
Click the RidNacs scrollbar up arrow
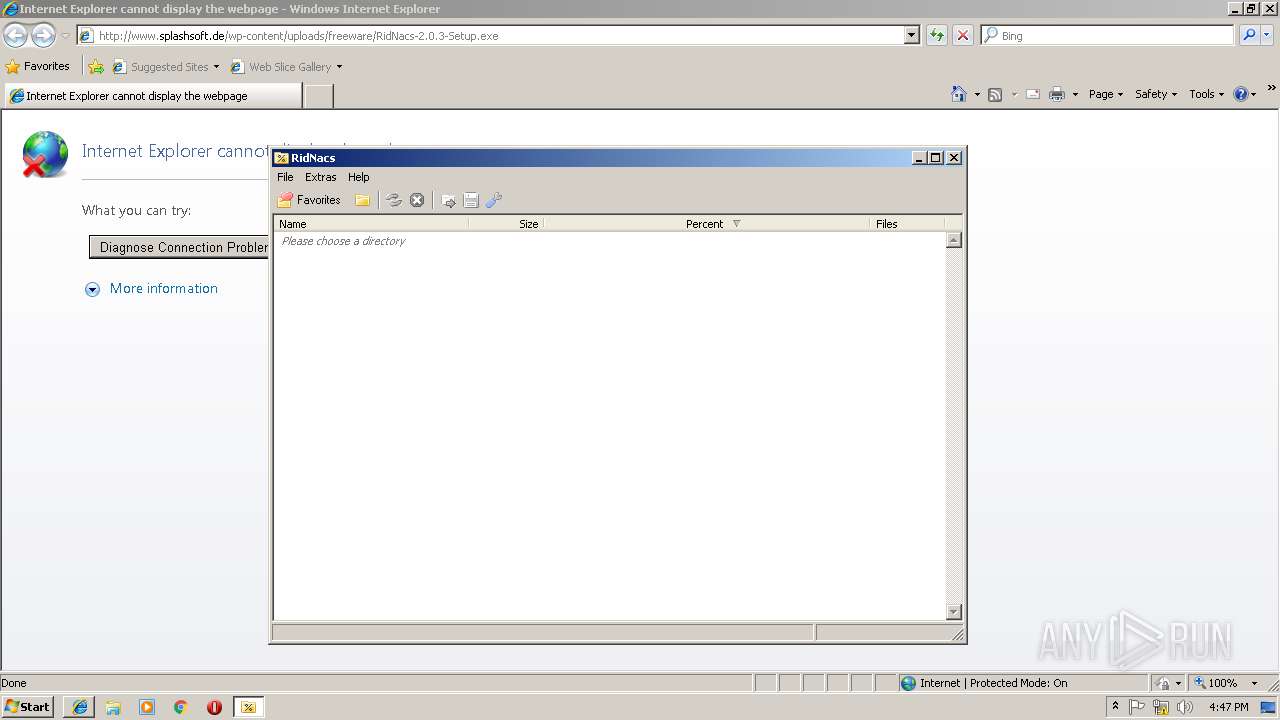[x=953, y=240]
